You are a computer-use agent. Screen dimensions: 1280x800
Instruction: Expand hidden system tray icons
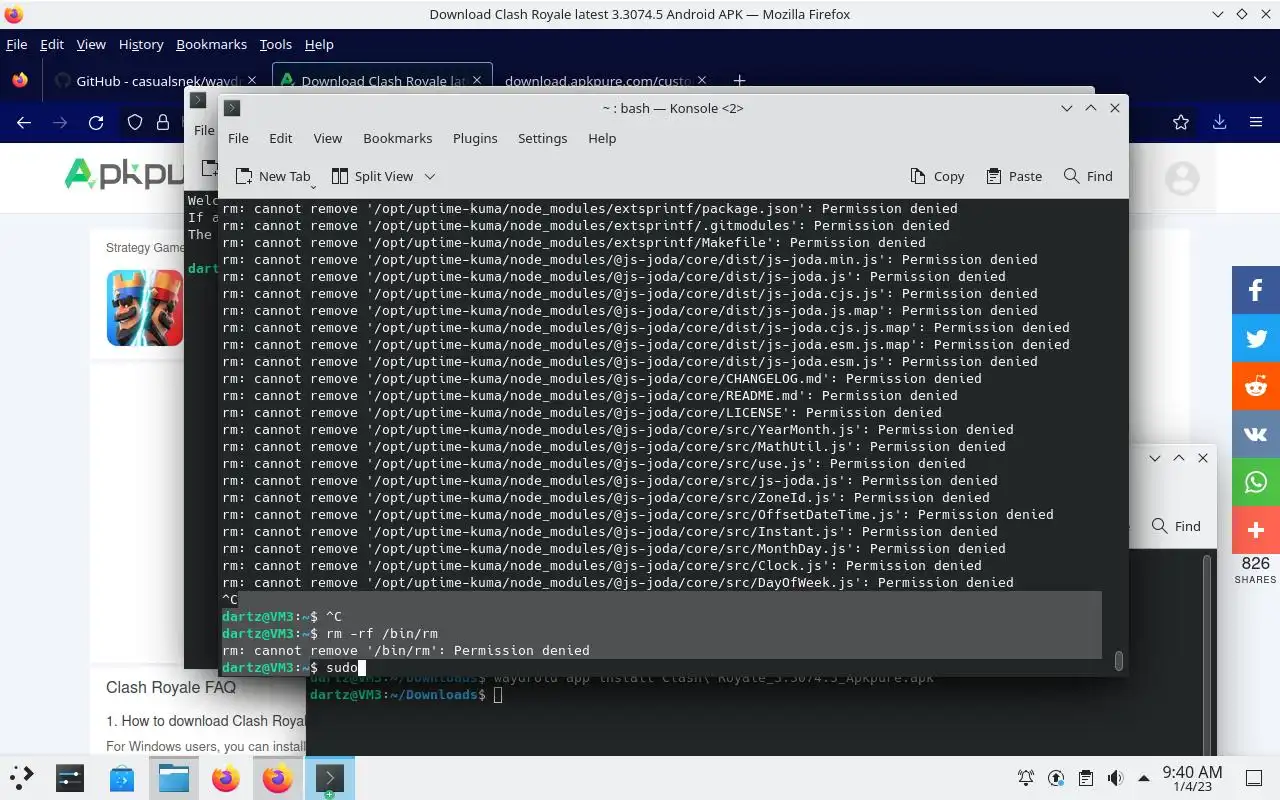point(1143,778)
